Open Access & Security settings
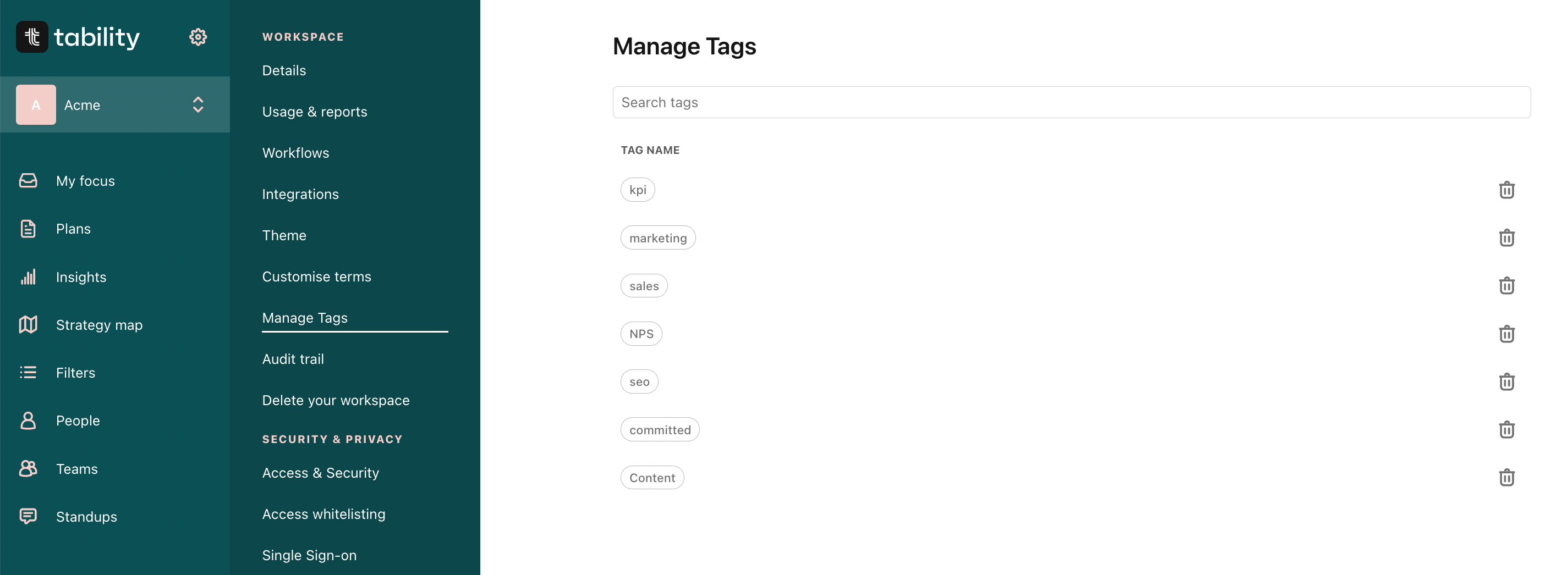This screenshot has width=1568, height=575. 320,473
